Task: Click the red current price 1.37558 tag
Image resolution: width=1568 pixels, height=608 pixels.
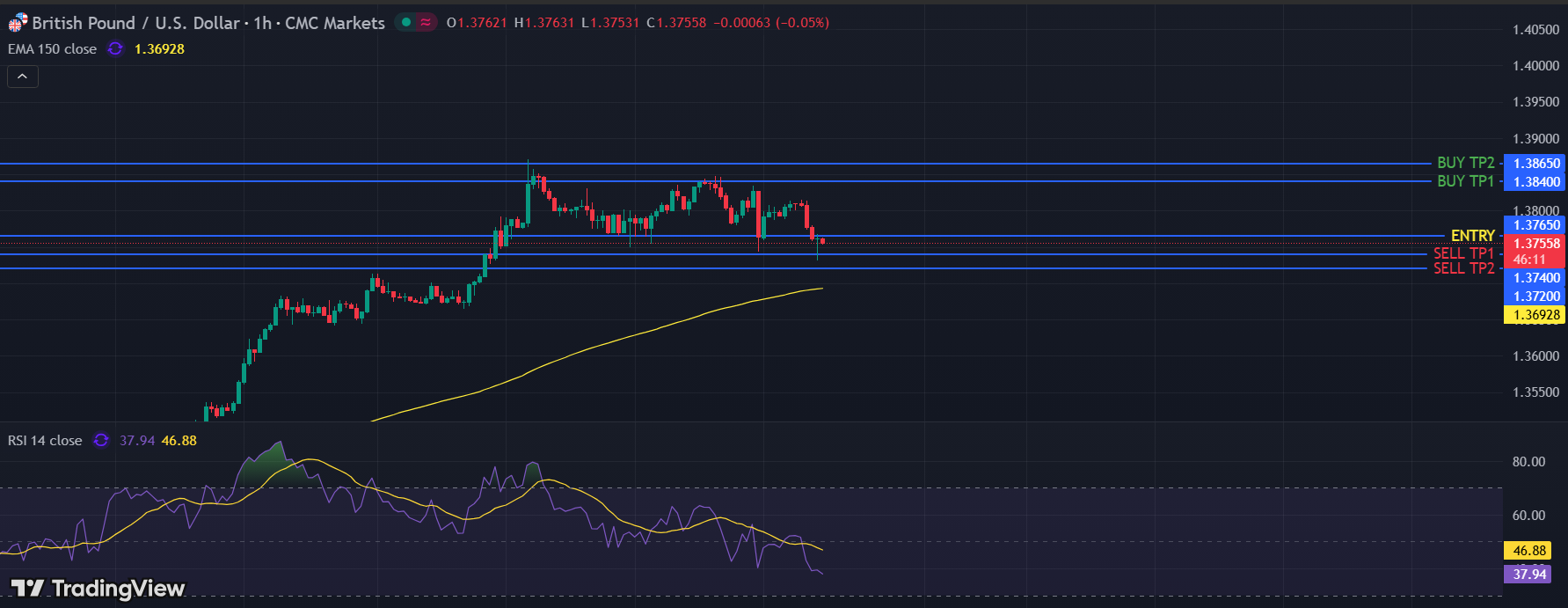Action: (1535, 244)
